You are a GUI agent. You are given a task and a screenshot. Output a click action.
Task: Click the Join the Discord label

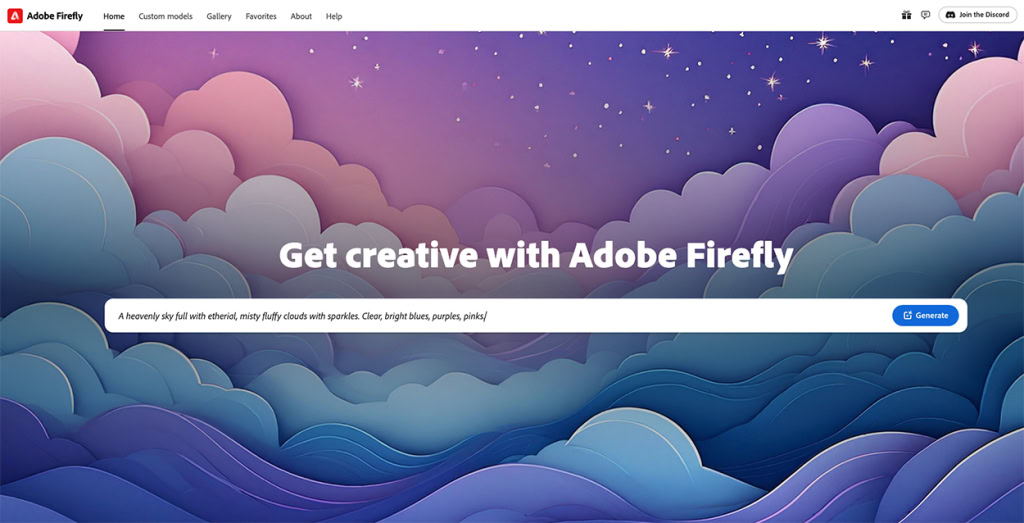pos(984,15)
